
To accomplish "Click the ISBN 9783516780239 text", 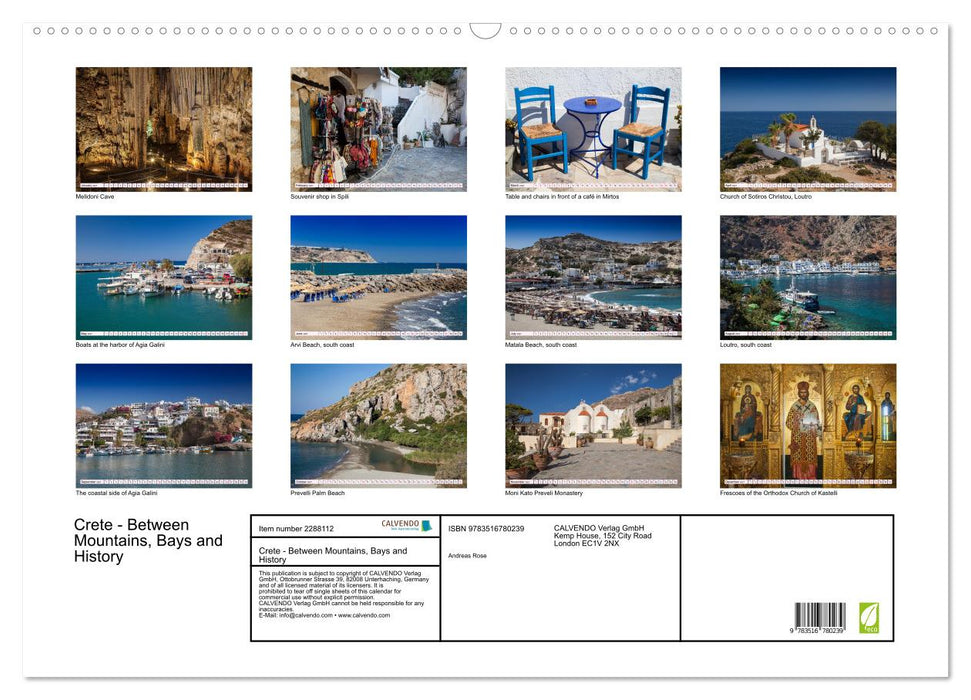I will (x=486, y=528).
